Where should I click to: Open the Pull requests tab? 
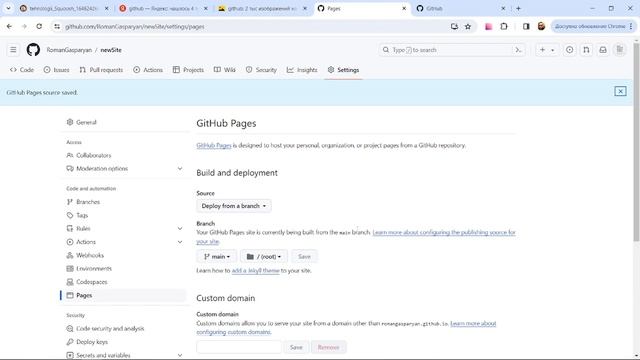coord(101,70)
